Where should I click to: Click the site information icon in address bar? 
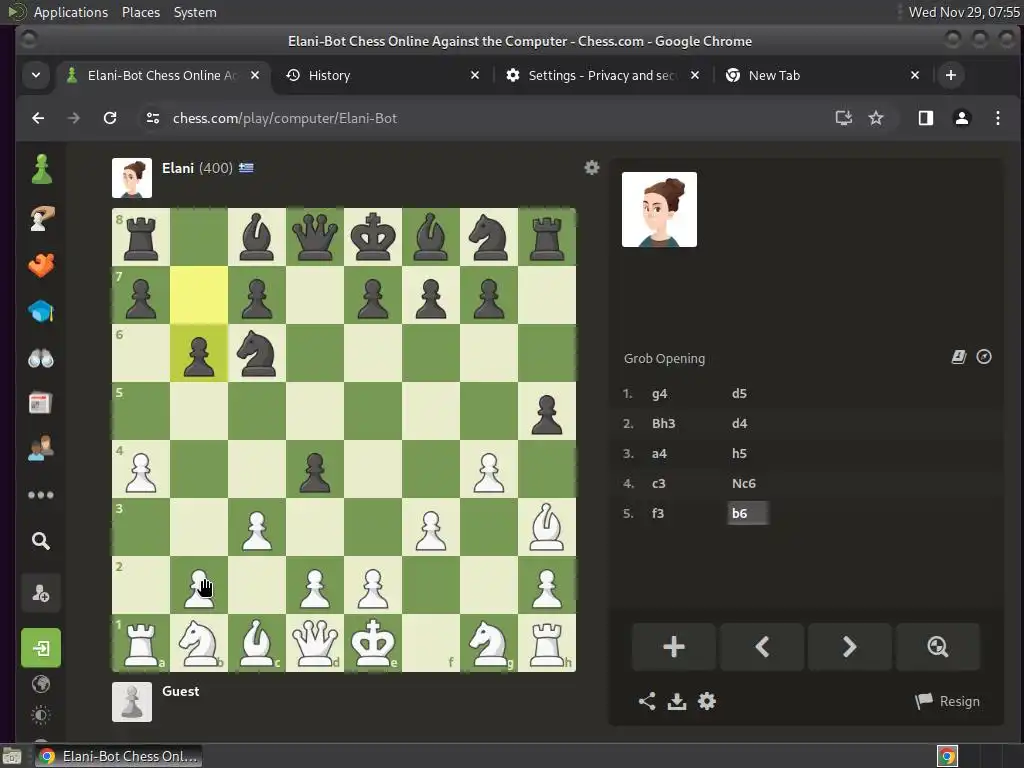(153, 118)
